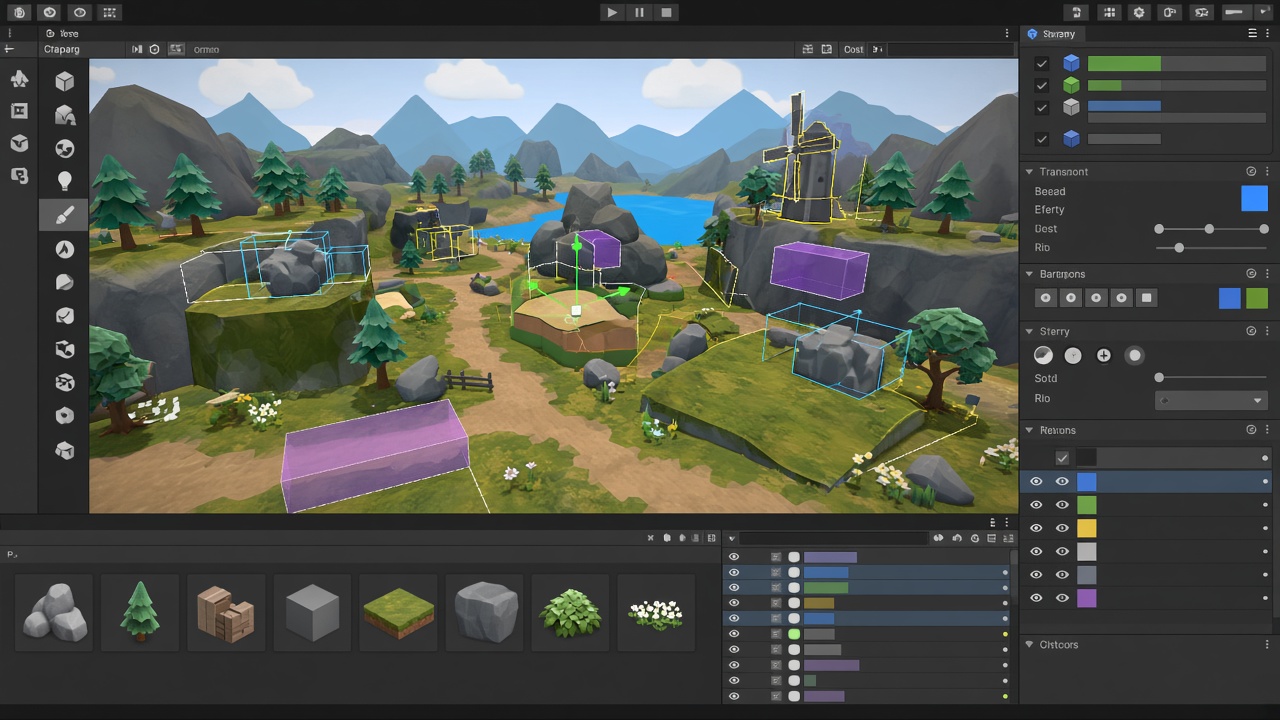Select the globe sphere tool above the lightbulb
The height and width of the screenshot is (720, 1280).
(x=65, y=148)
